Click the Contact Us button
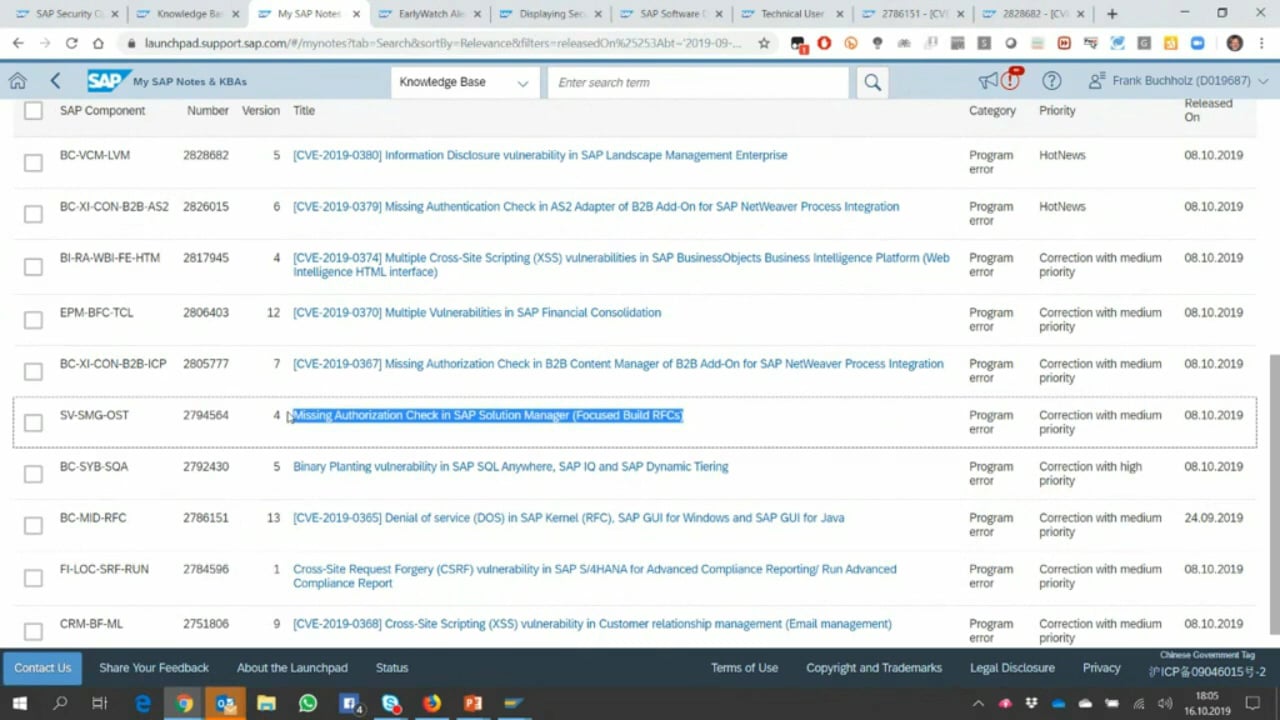Viewport: 1280px width, 720px height. pyautogui.click(x=43, y=668)
